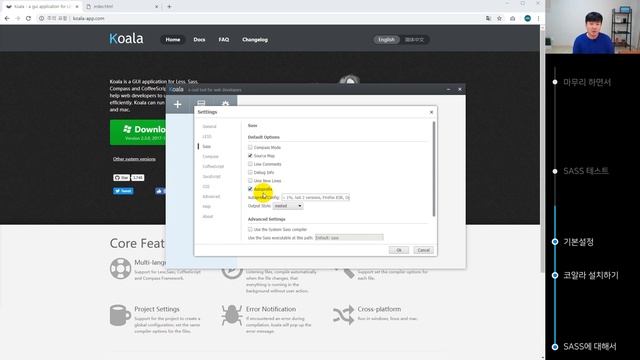Switch site language to English

(x=386, y=40)
